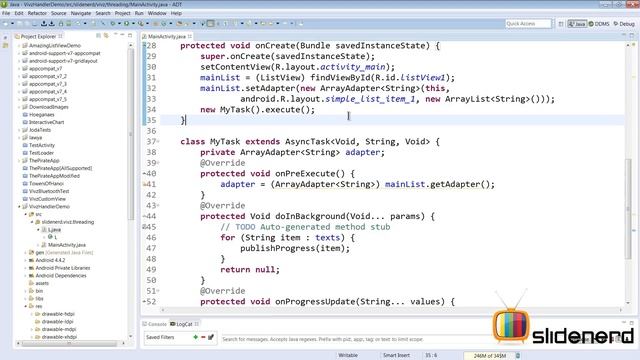Toggle the fold marker on line 43
Screen dimensions: 640x360
158,206
